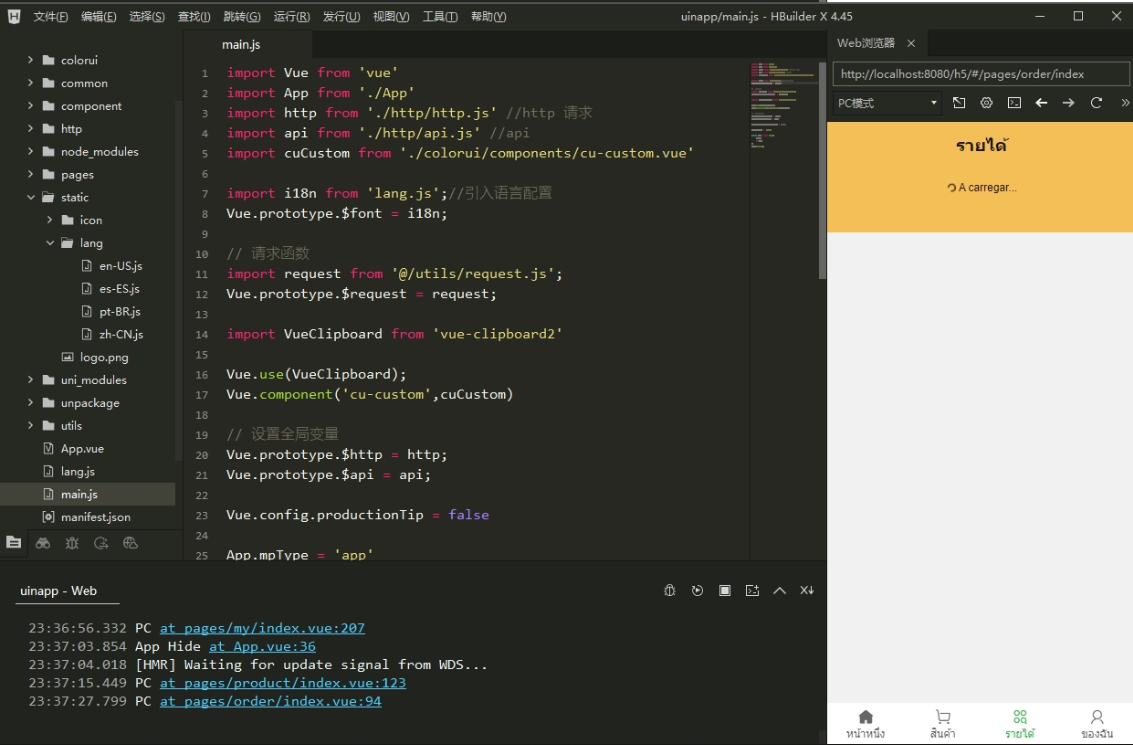Go back in the built-in web browser
This screenshot has width=1133, height=745.
pyautogui.click(x=1041, y=103)
